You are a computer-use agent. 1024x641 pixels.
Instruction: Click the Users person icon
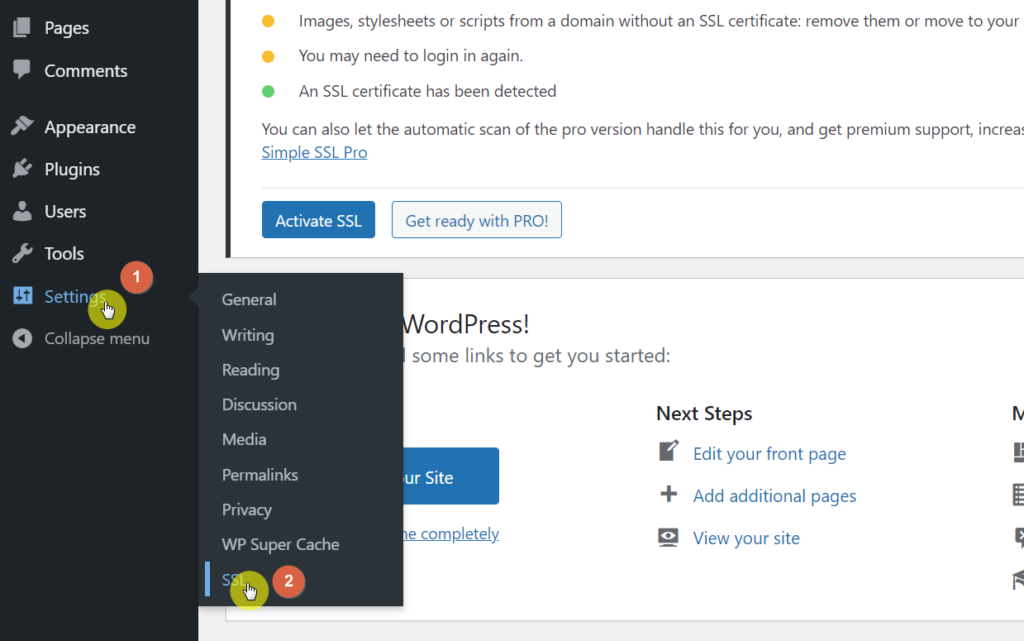[x=22, y=211]
